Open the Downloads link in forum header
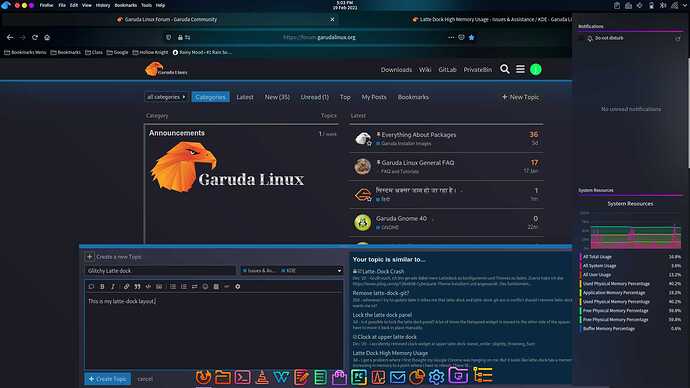Viewport: 690px width, 388px height. (x=396, y=70)
